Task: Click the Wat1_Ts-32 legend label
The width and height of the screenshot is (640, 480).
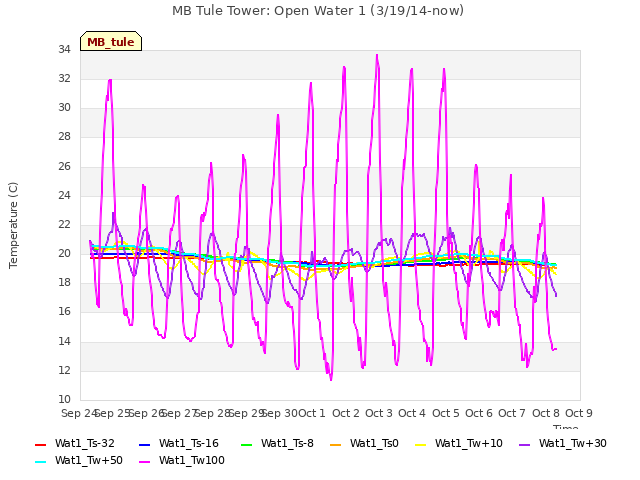Action: click(x=84, y=443)
